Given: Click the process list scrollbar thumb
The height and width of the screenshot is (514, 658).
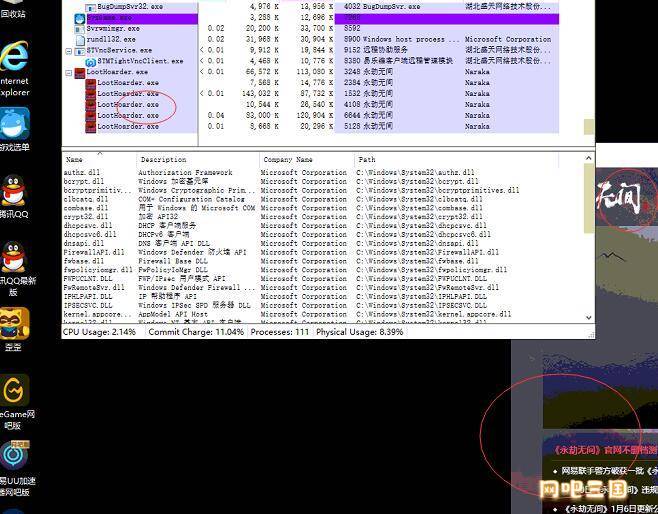Looking at the screenshot, I should click(589, 127).
